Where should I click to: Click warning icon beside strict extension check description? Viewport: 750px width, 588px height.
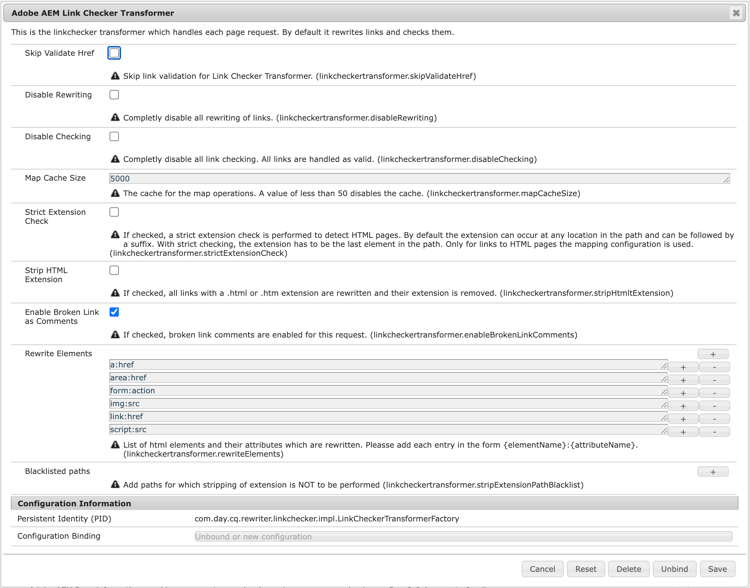115,235
